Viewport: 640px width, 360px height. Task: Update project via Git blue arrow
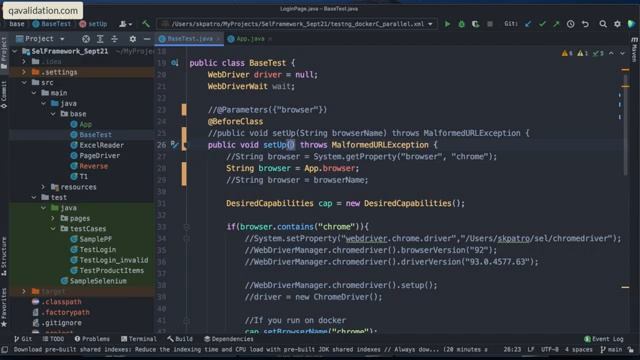pyautogui.click(x=528, y=24)
